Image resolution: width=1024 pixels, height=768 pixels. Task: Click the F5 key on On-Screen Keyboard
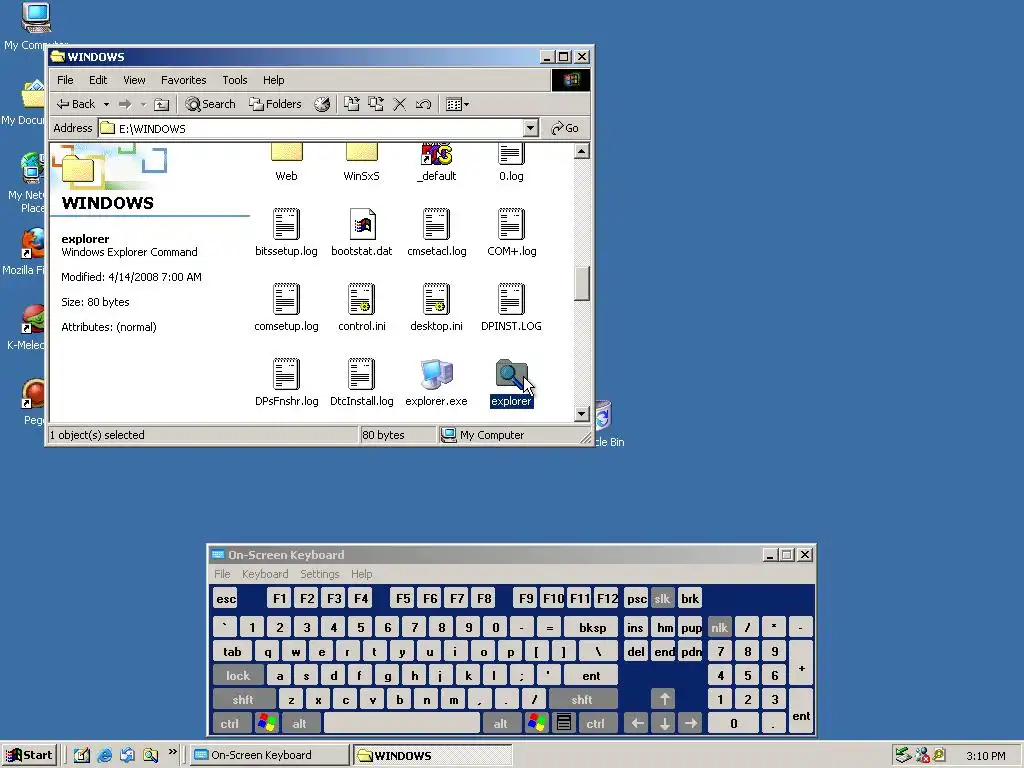click(x=403, y=598)
